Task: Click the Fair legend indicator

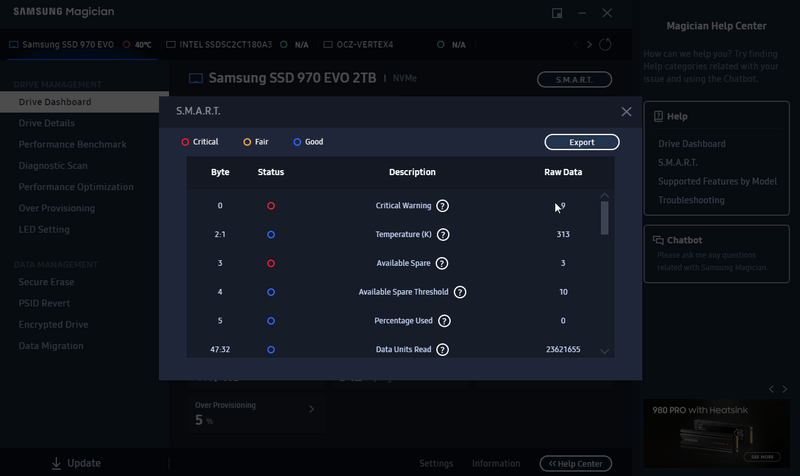Action: point(247,142)
